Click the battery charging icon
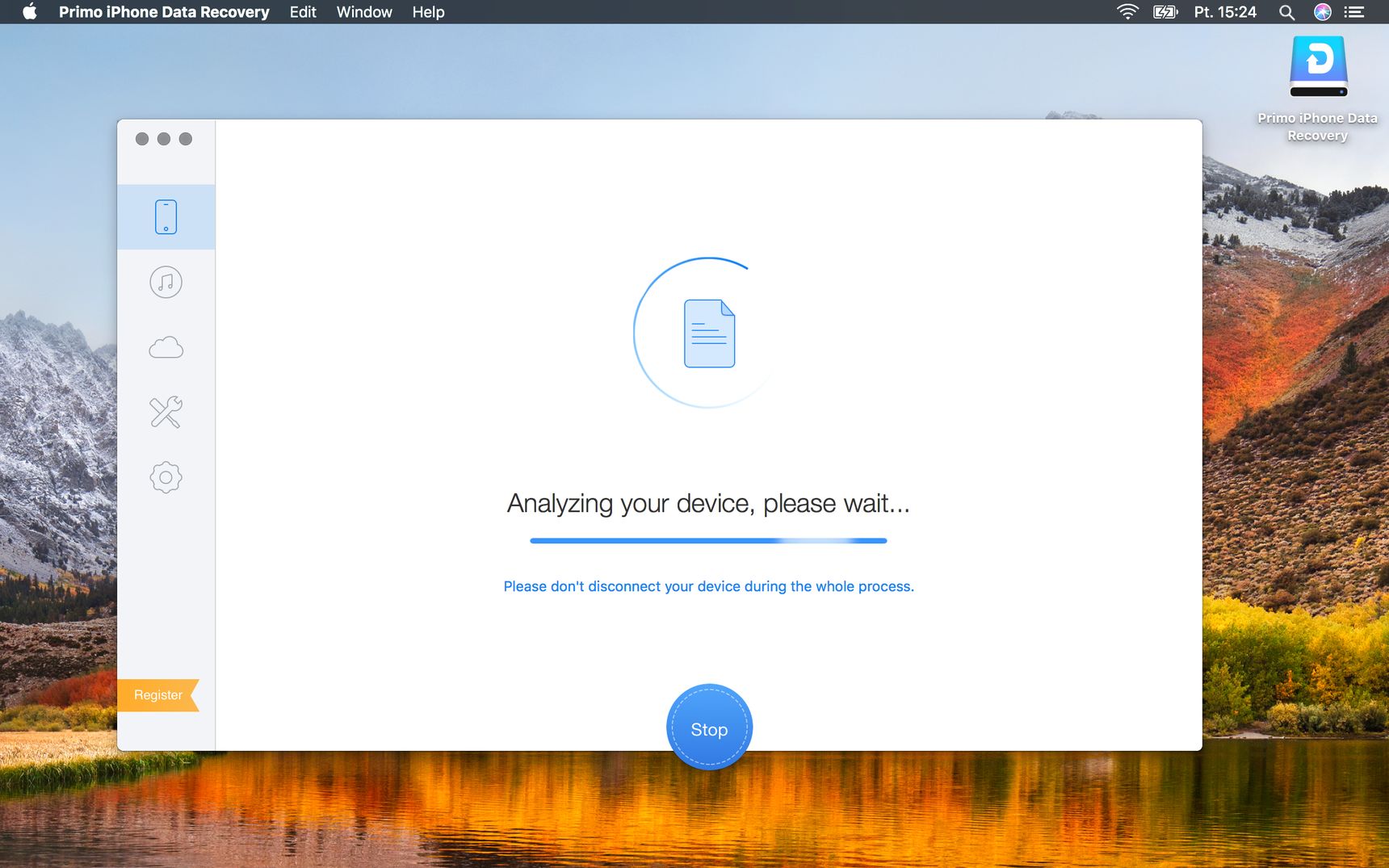 point(1165,12)
